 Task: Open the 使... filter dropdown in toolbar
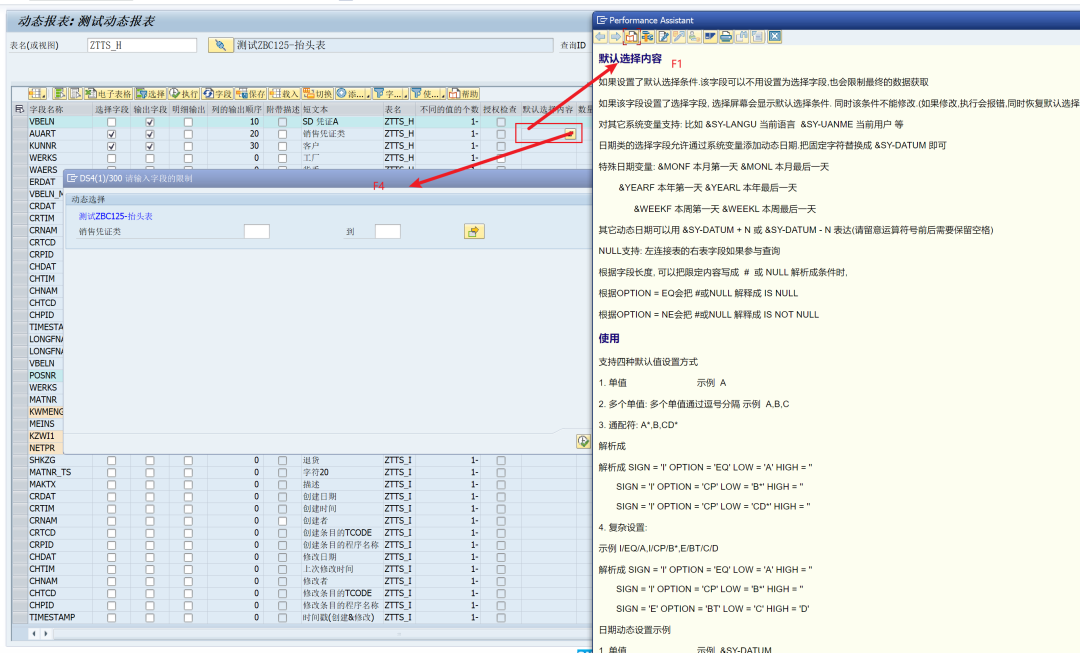click(x=428, y=94)
